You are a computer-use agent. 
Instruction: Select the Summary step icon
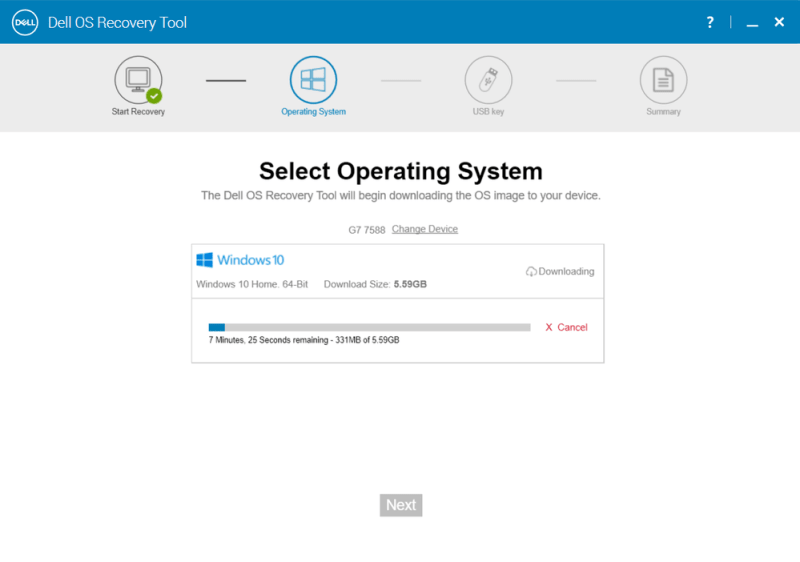point(663,80)
